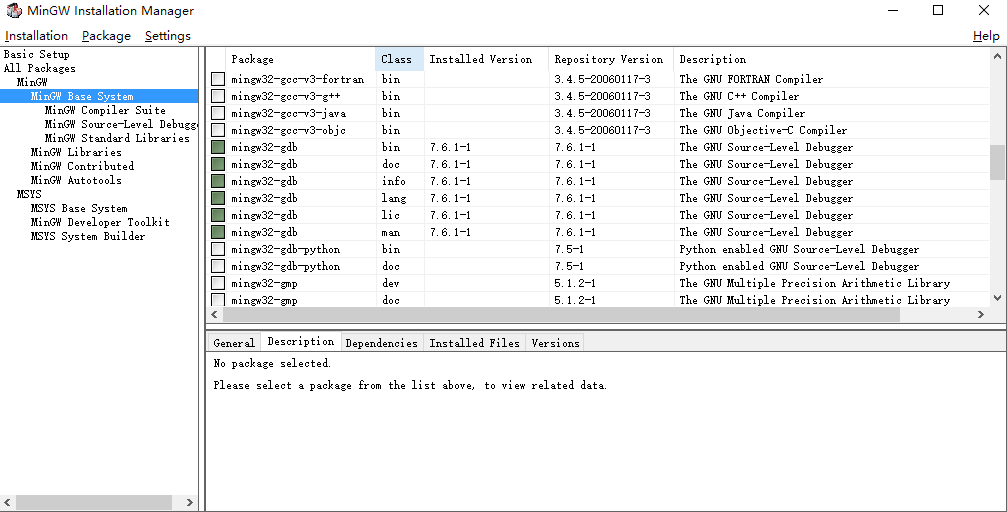
Task: Select MinGW Autotools tree item
Action: point(76,181)
